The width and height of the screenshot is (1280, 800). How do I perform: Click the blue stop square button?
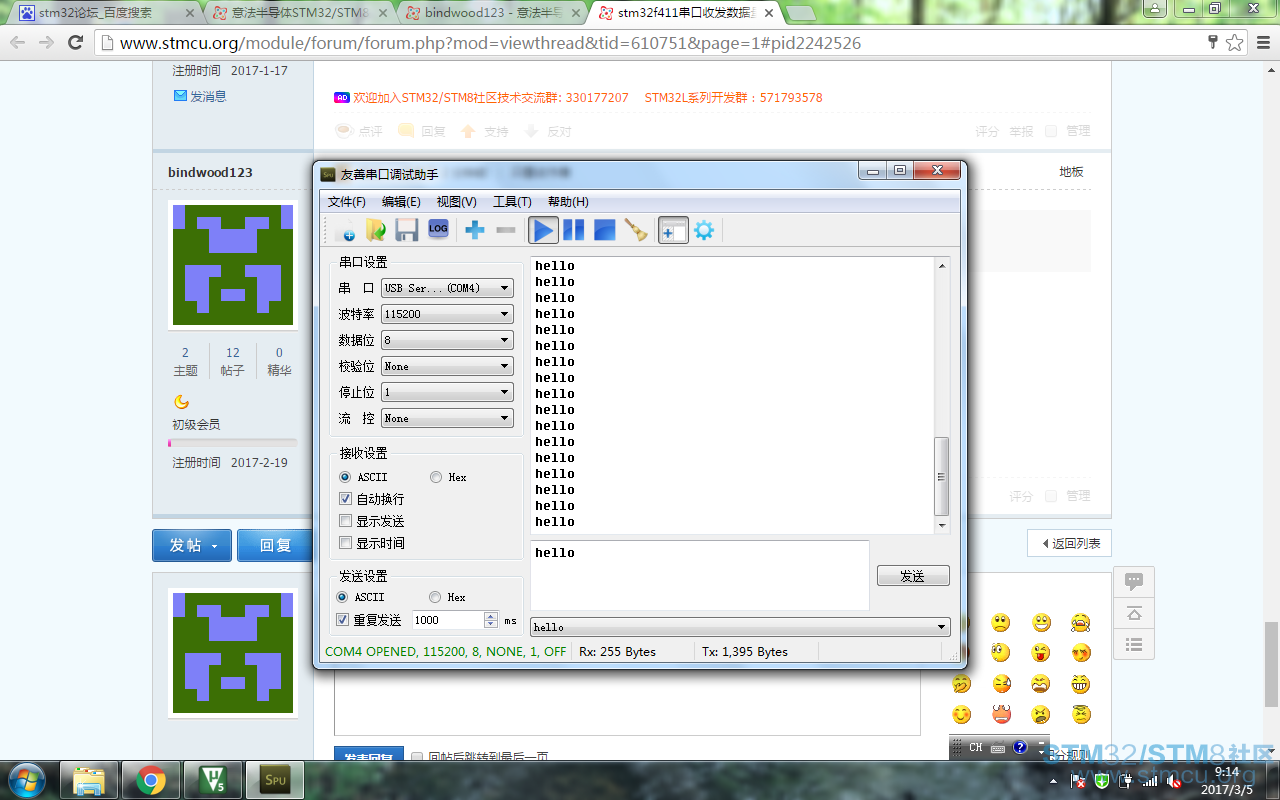pos(605,230)
